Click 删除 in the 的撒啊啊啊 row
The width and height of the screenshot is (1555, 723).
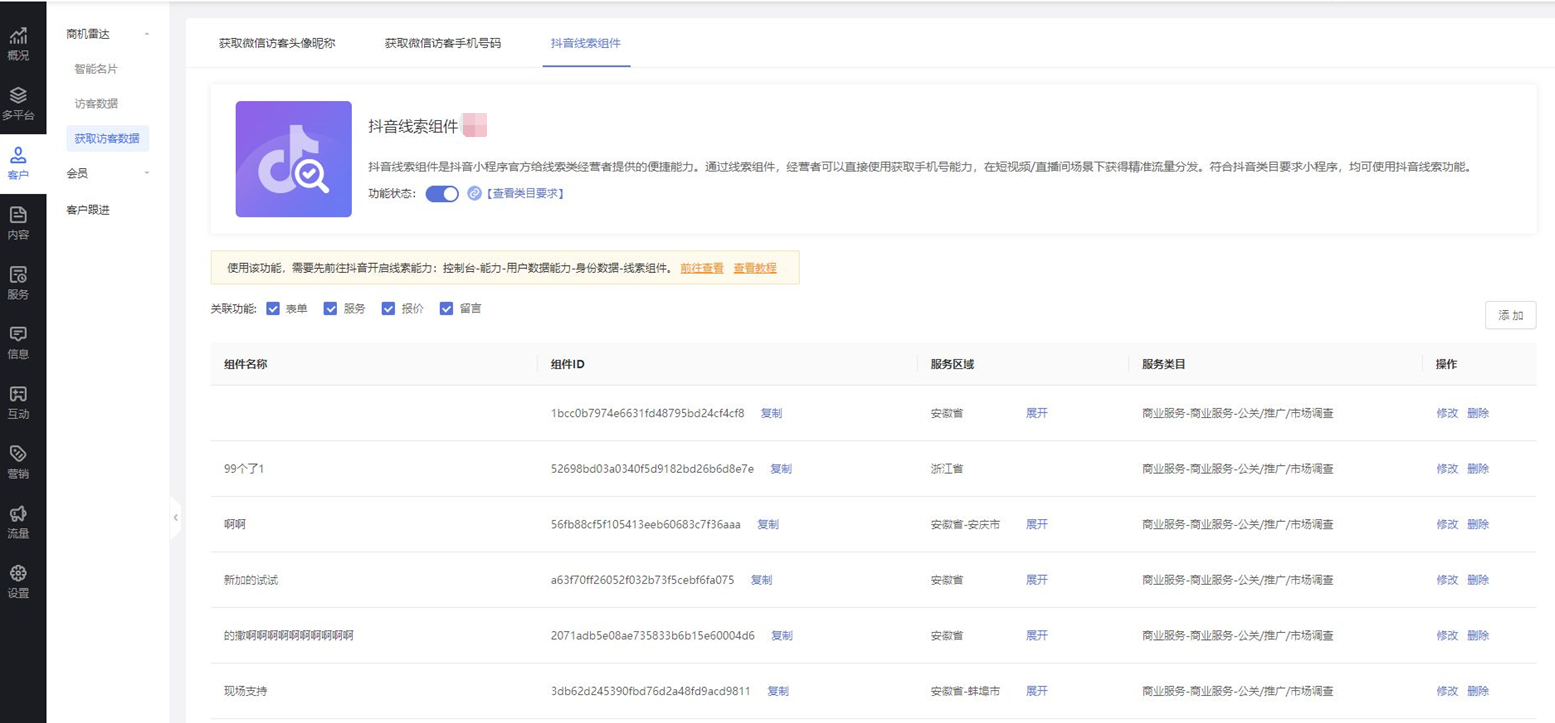click(x=1478, y=635)
